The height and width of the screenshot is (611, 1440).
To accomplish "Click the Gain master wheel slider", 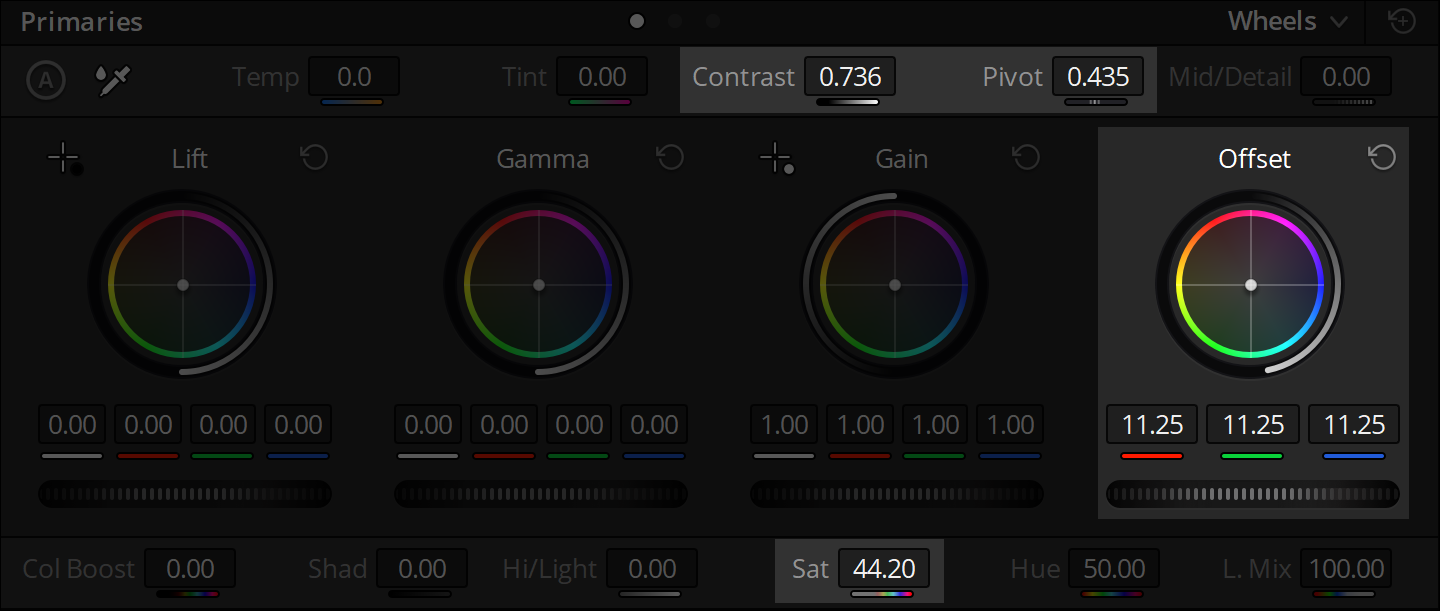I will (x=896, y=494).
